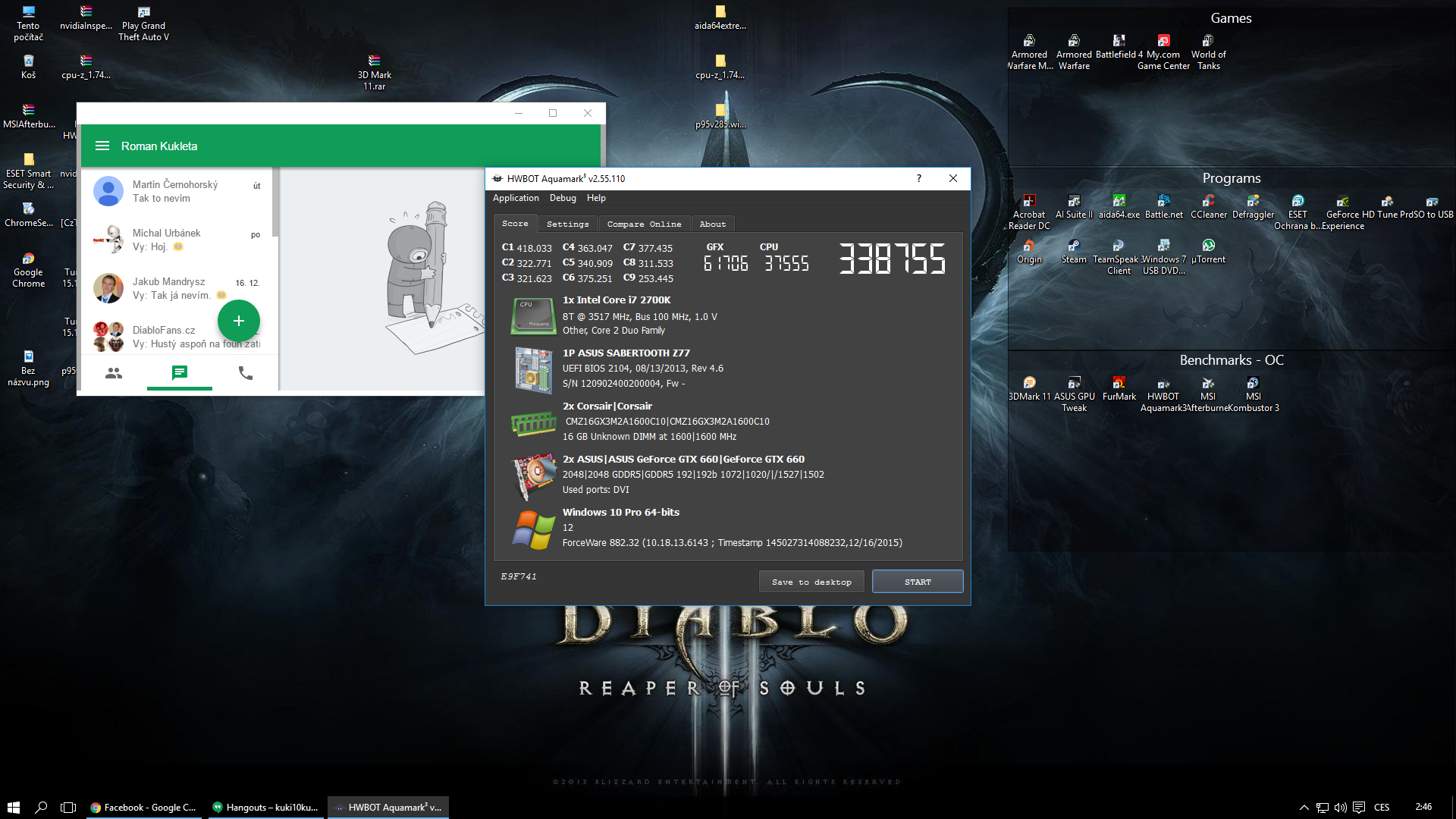Screen dimensions: 1456x819
Task: Switch to the Score tab
Action: pos(515,224)
